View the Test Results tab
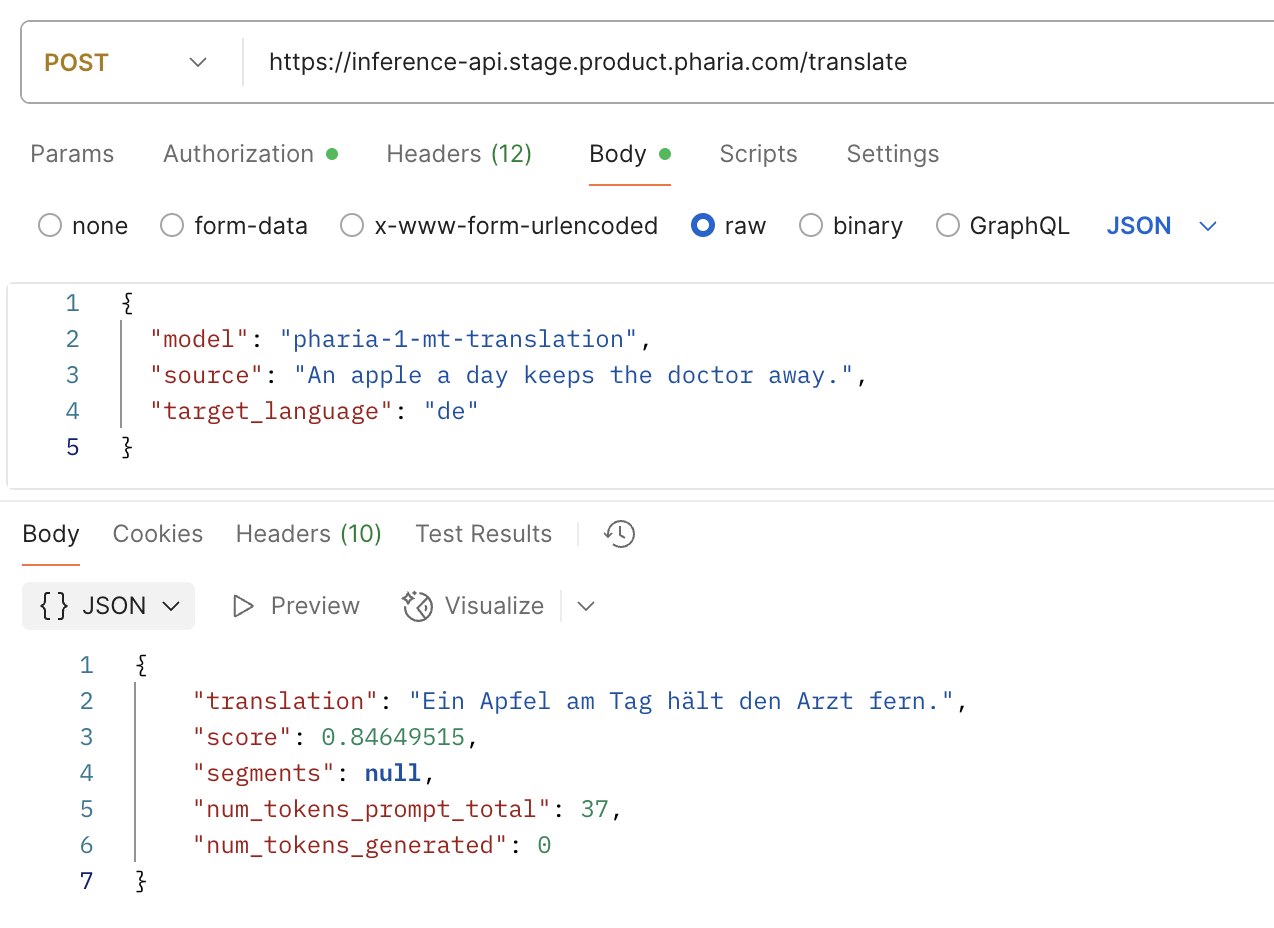The height and width of the screenshot is (928, 1274). [x=483, y=534]
